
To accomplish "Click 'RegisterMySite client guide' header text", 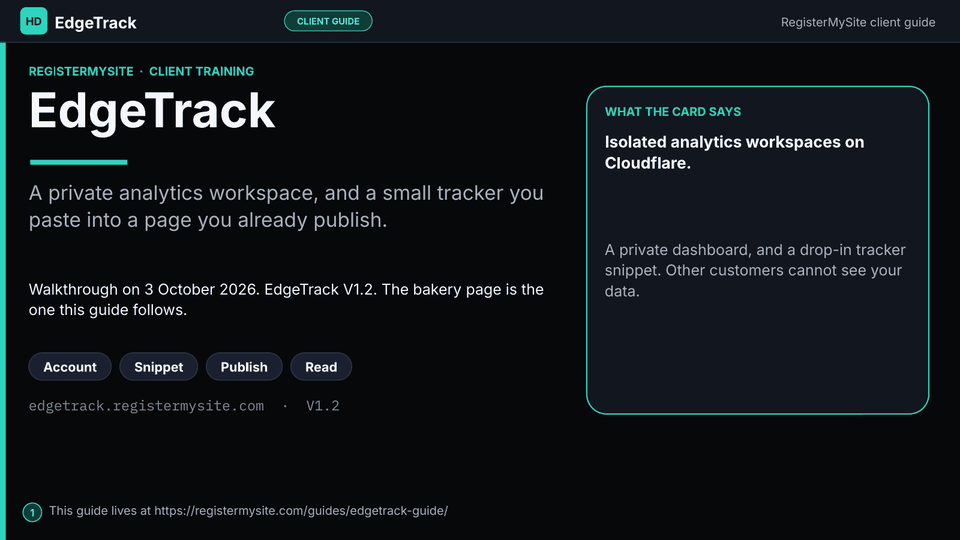I will pos(858,22).
